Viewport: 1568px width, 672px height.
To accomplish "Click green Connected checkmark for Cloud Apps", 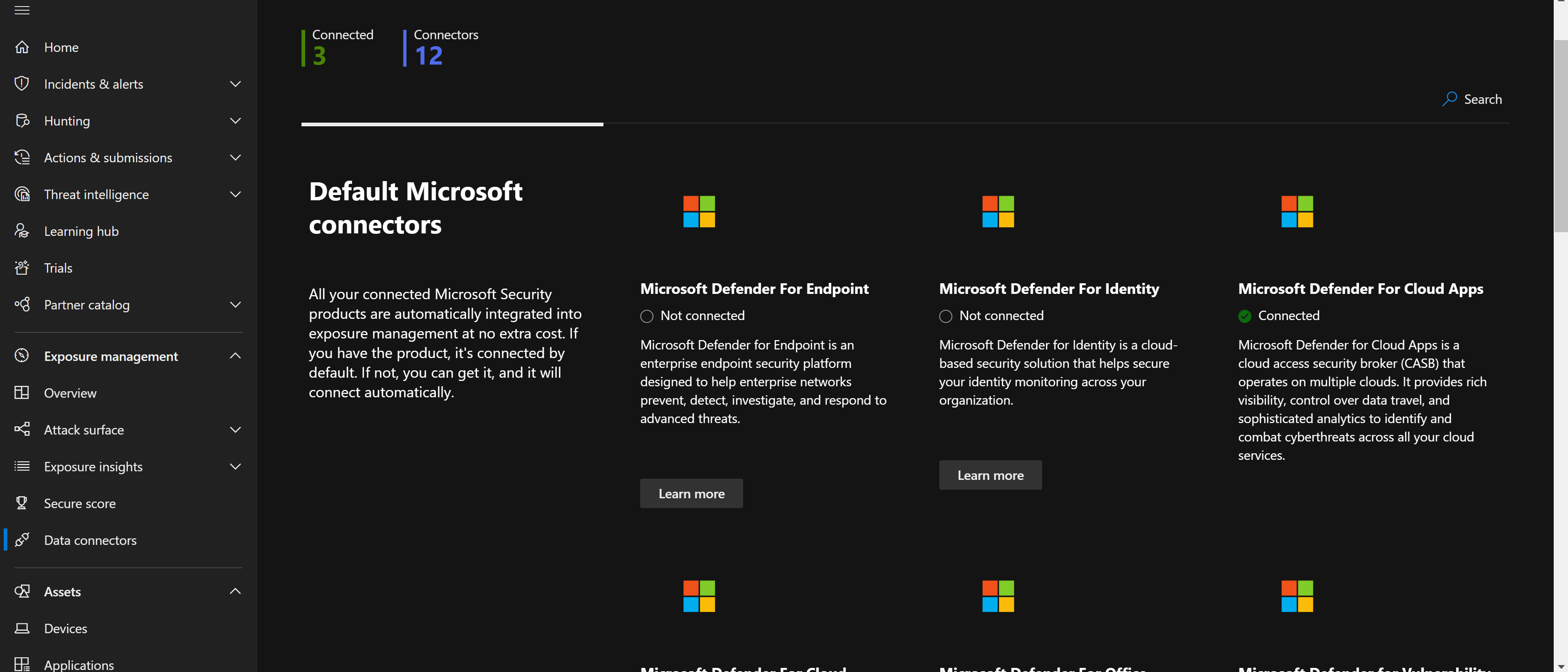I will [x=1244, y=316].
